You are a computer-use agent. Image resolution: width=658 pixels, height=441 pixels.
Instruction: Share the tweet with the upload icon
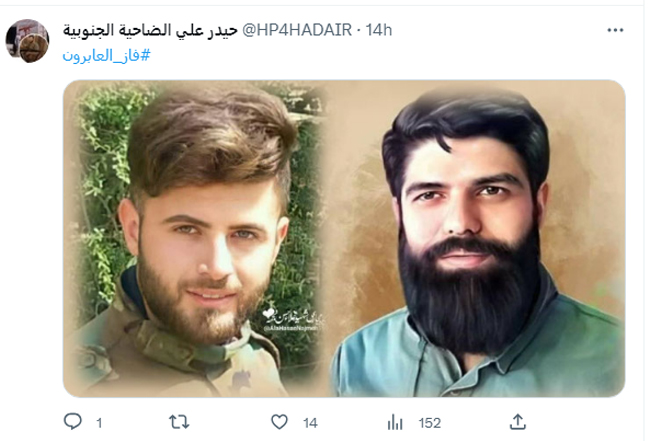[518, 422]
